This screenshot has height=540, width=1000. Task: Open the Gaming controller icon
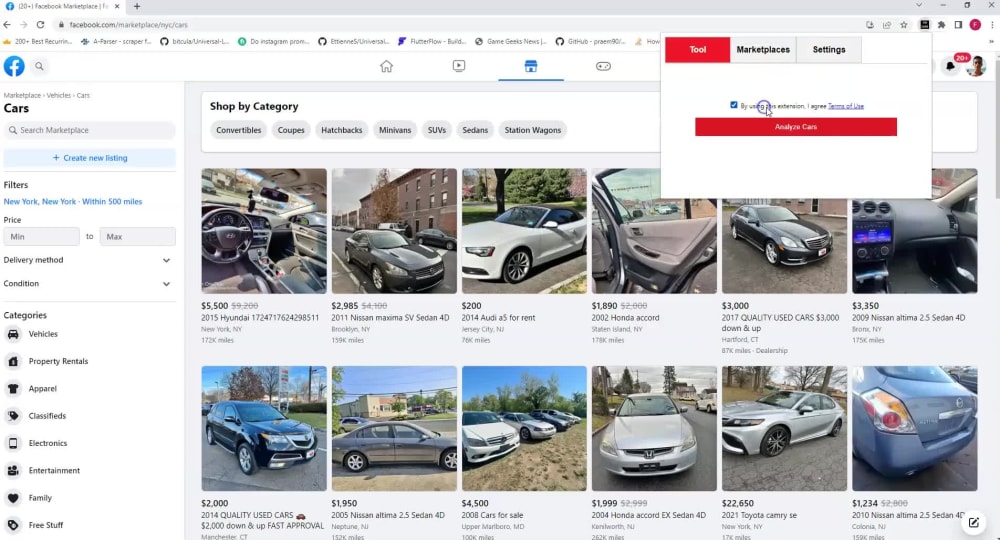click(603, 66)
